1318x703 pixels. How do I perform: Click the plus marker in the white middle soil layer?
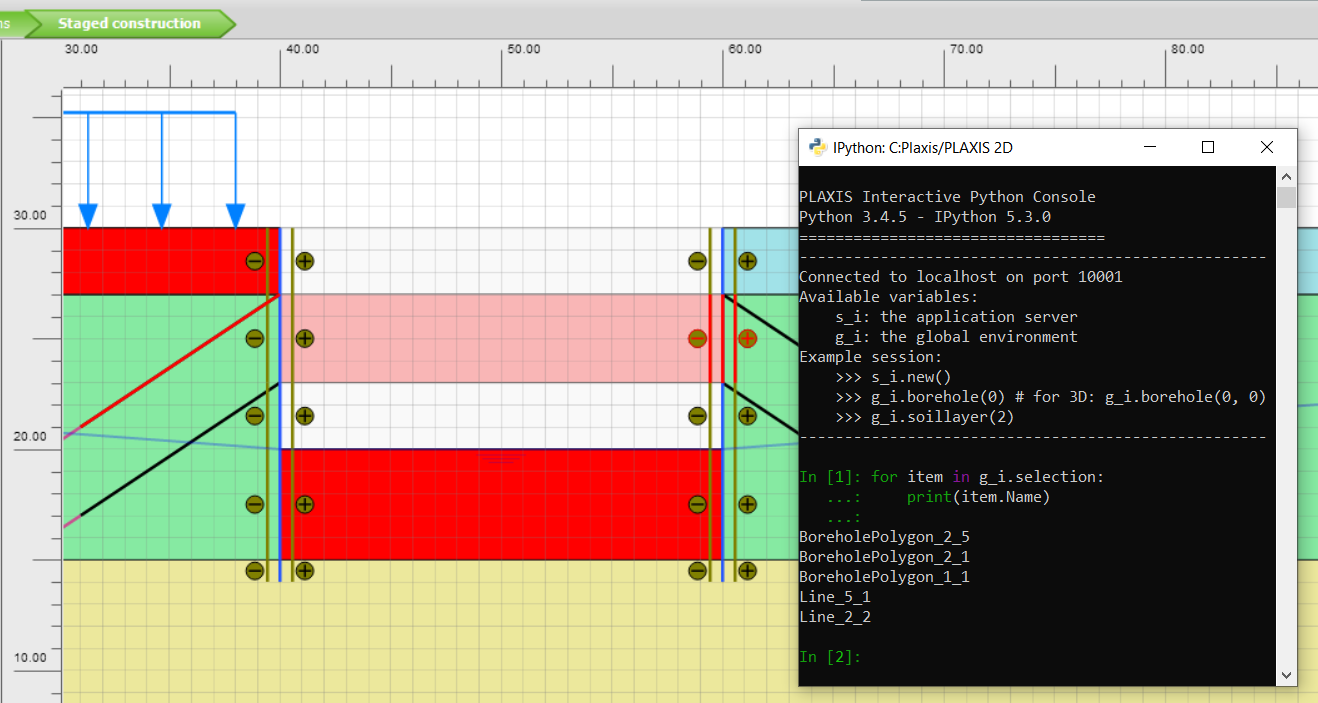pyautogui.click(x=304, y=413)
